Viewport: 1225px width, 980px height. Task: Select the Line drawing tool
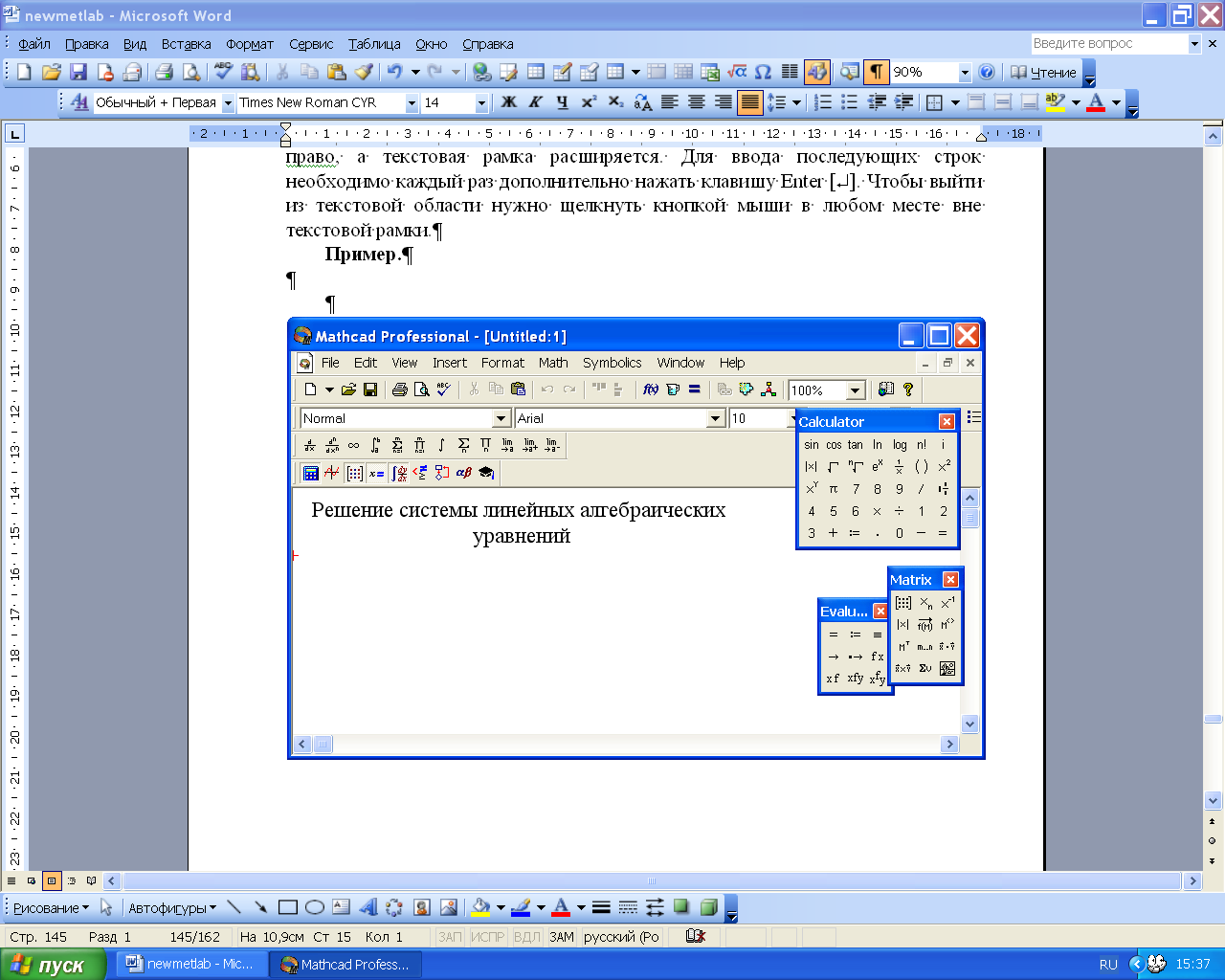(x=234, y=907)
